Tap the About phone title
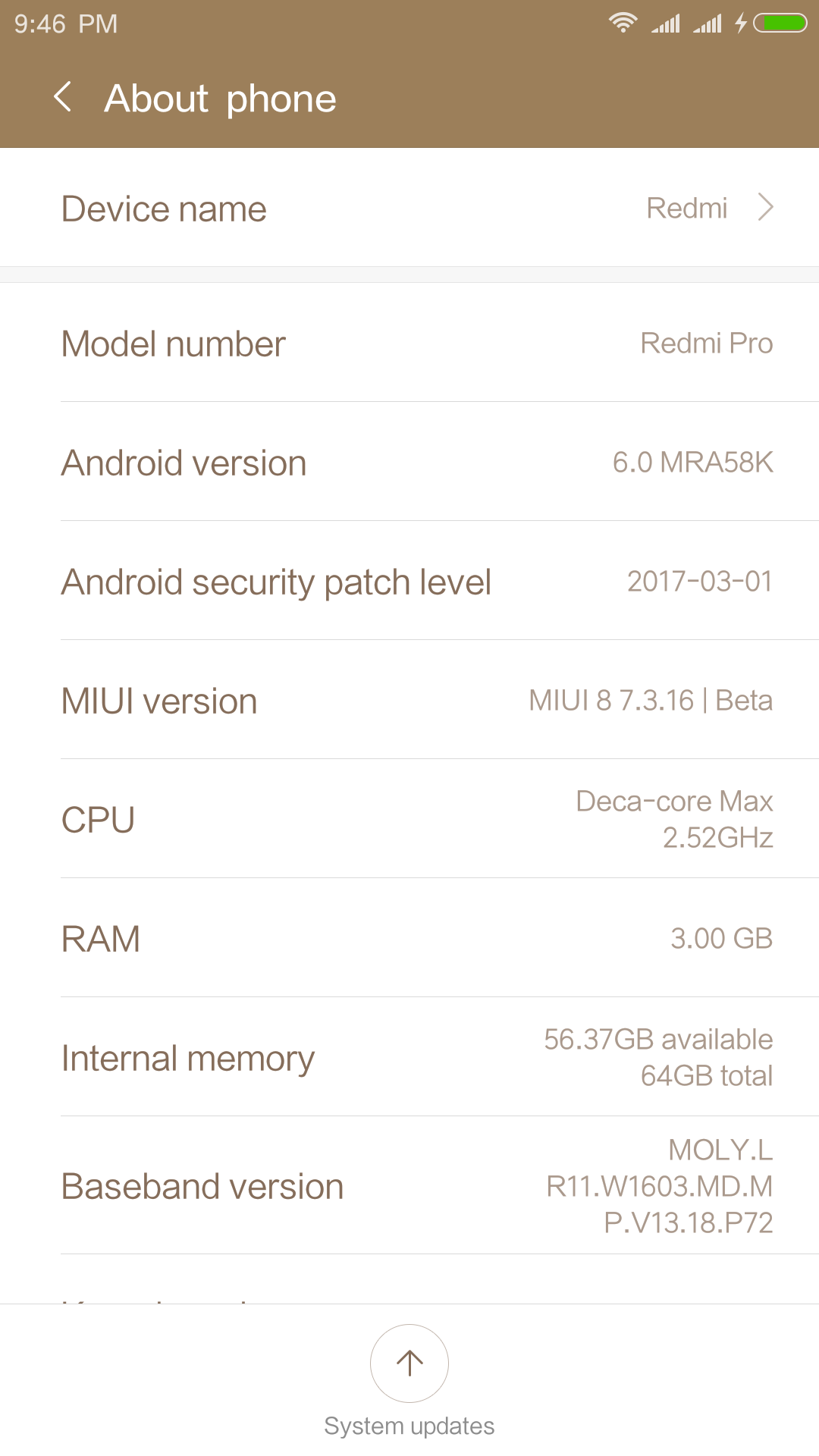 click(x=221, y=99)
